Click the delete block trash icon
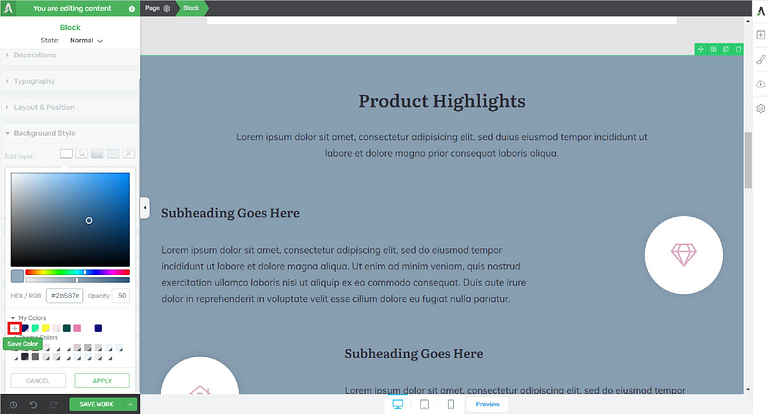 pos(738,49)
